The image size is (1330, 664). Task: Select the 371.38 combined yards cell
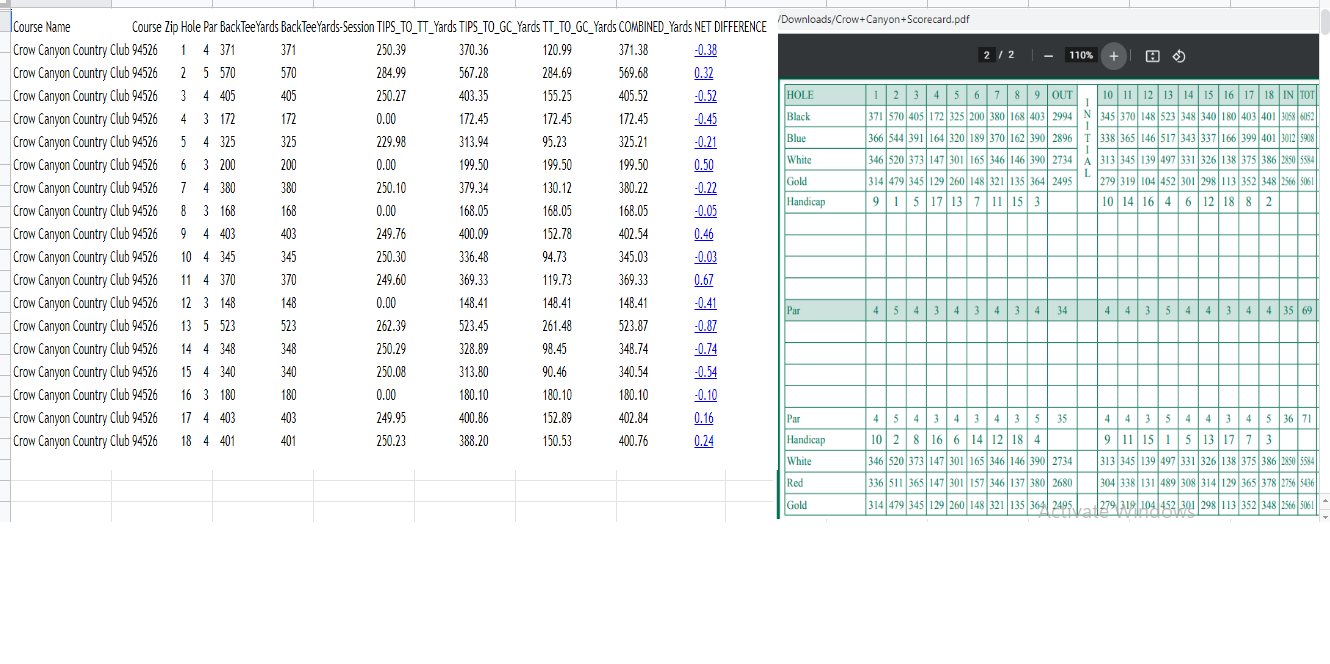633,50
